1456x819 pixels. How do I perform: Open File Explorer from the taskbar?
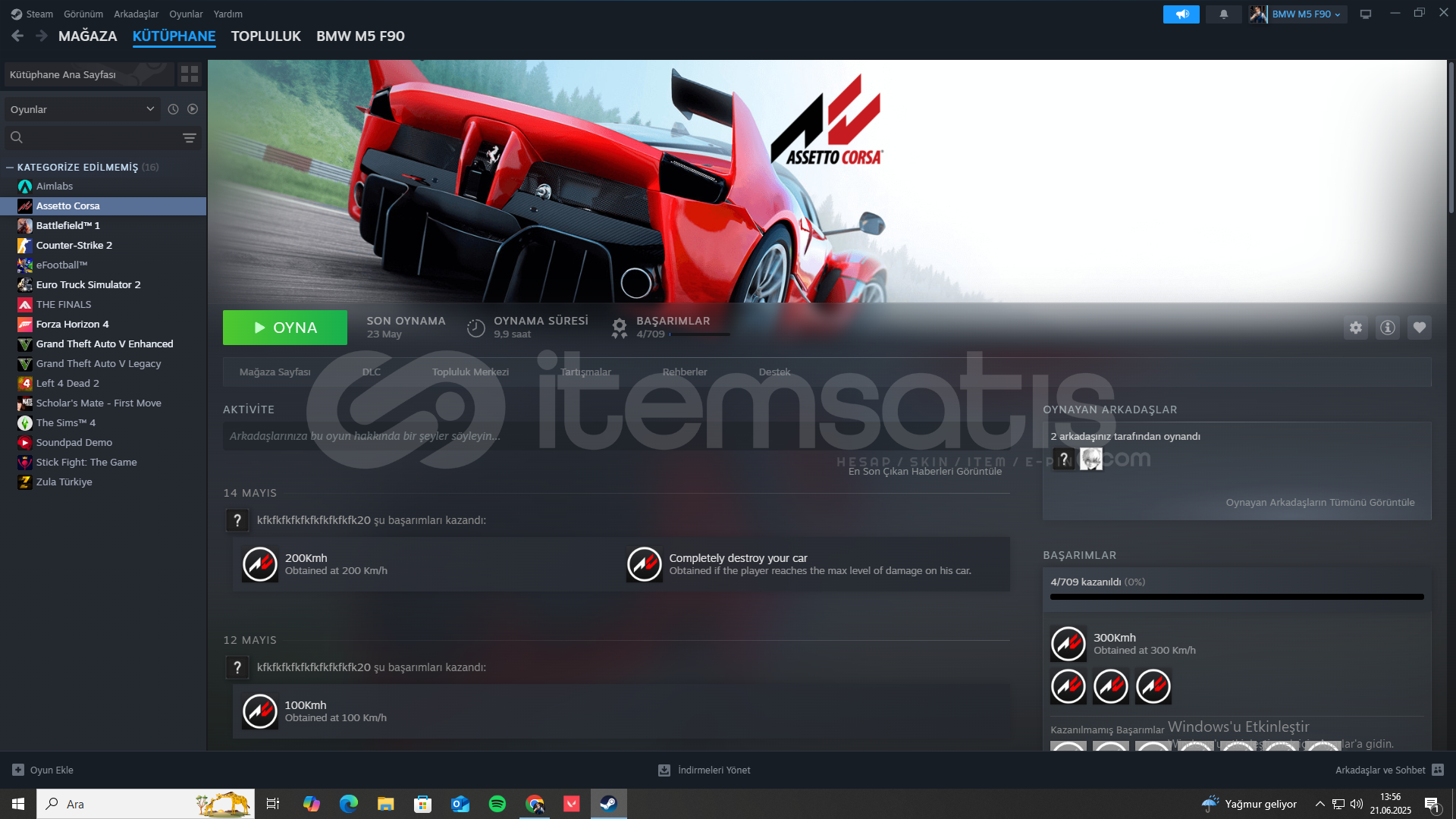click(x=386, y=804)
